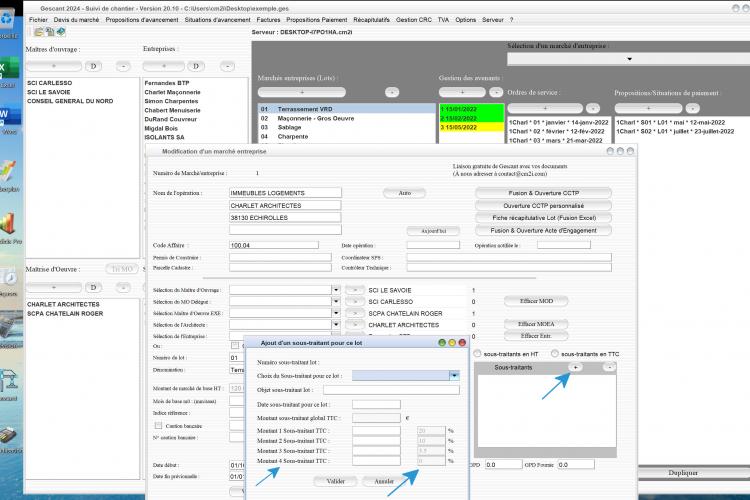Click the Auto button
The height and width of the screenshot is (500, 750).
405,193
